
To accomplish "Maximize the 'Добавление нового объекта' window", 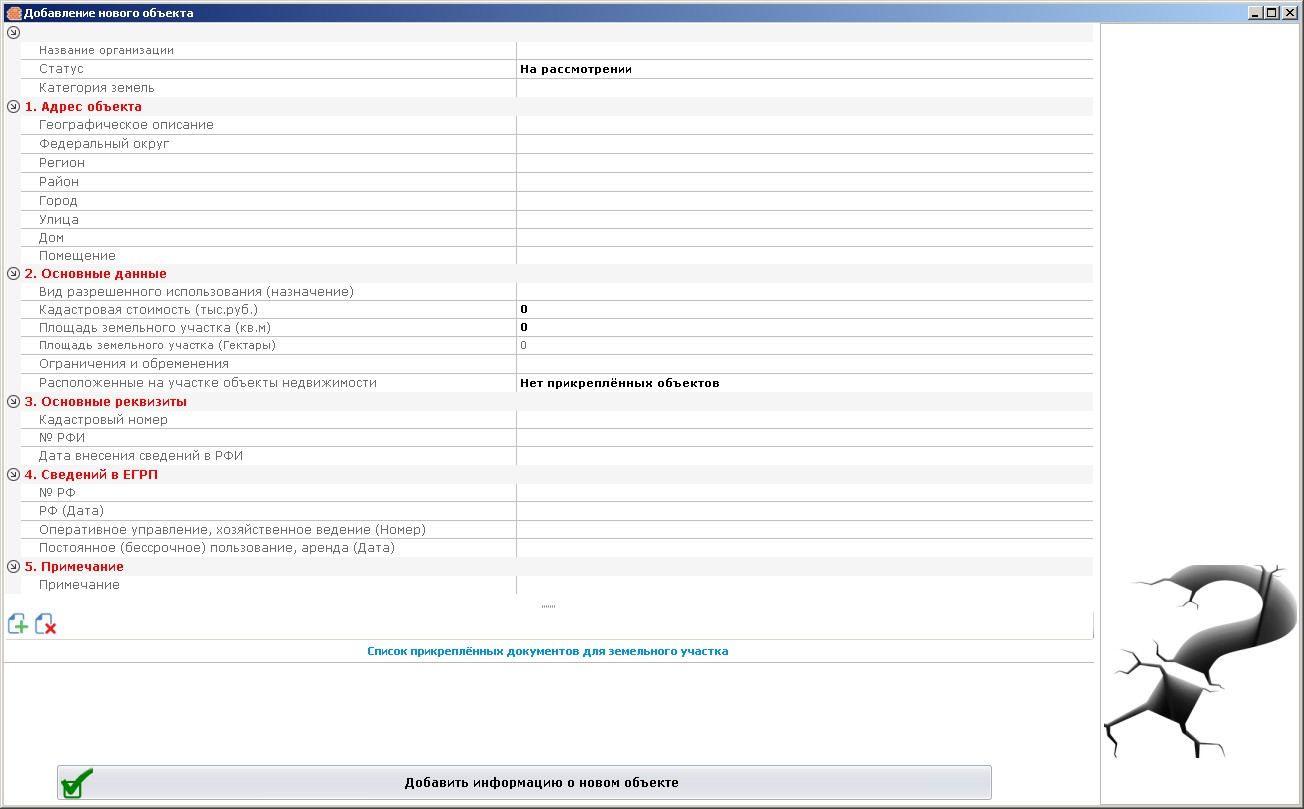I will point(1271,13).
